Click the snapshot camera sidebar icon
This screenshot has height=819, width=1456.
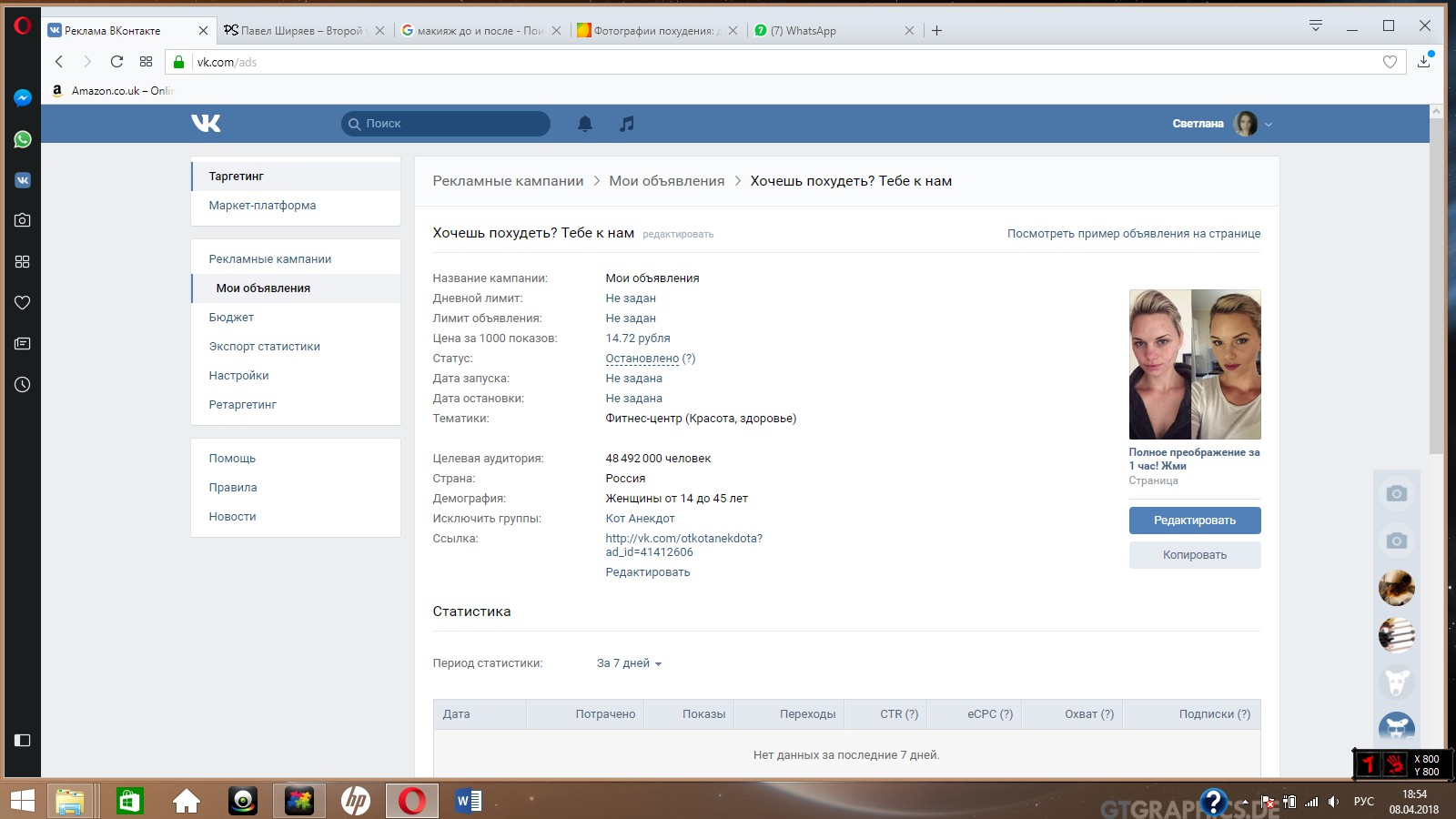[x=23, y=220]
